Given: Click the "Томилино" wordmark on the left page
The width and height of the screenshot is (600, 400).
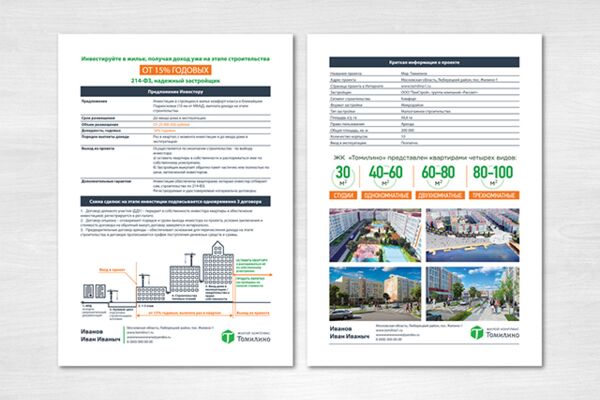Looking at the screenshot, I should point(253,339).
